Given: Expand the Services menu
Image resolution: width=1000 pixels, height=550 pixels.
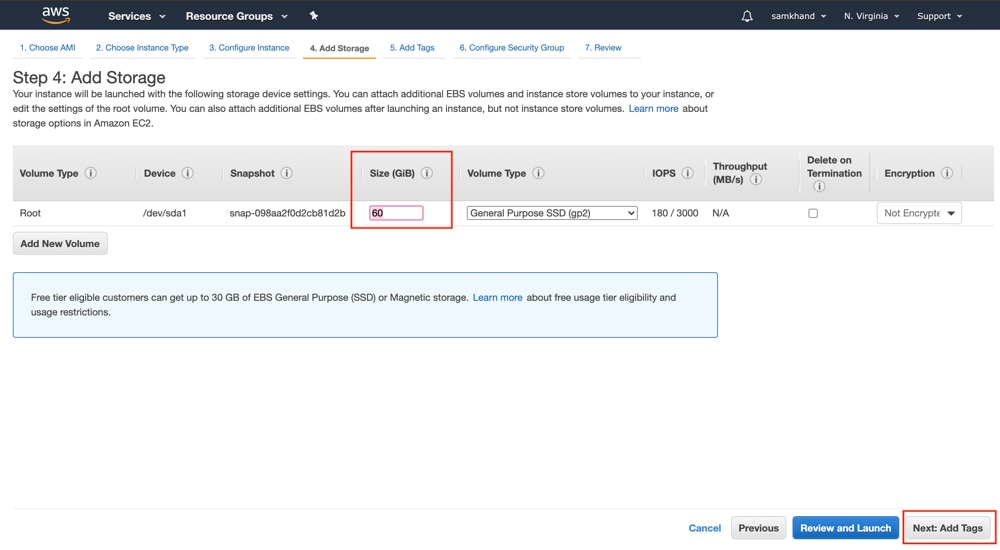Looking at the screenshot, I should 136,16.
